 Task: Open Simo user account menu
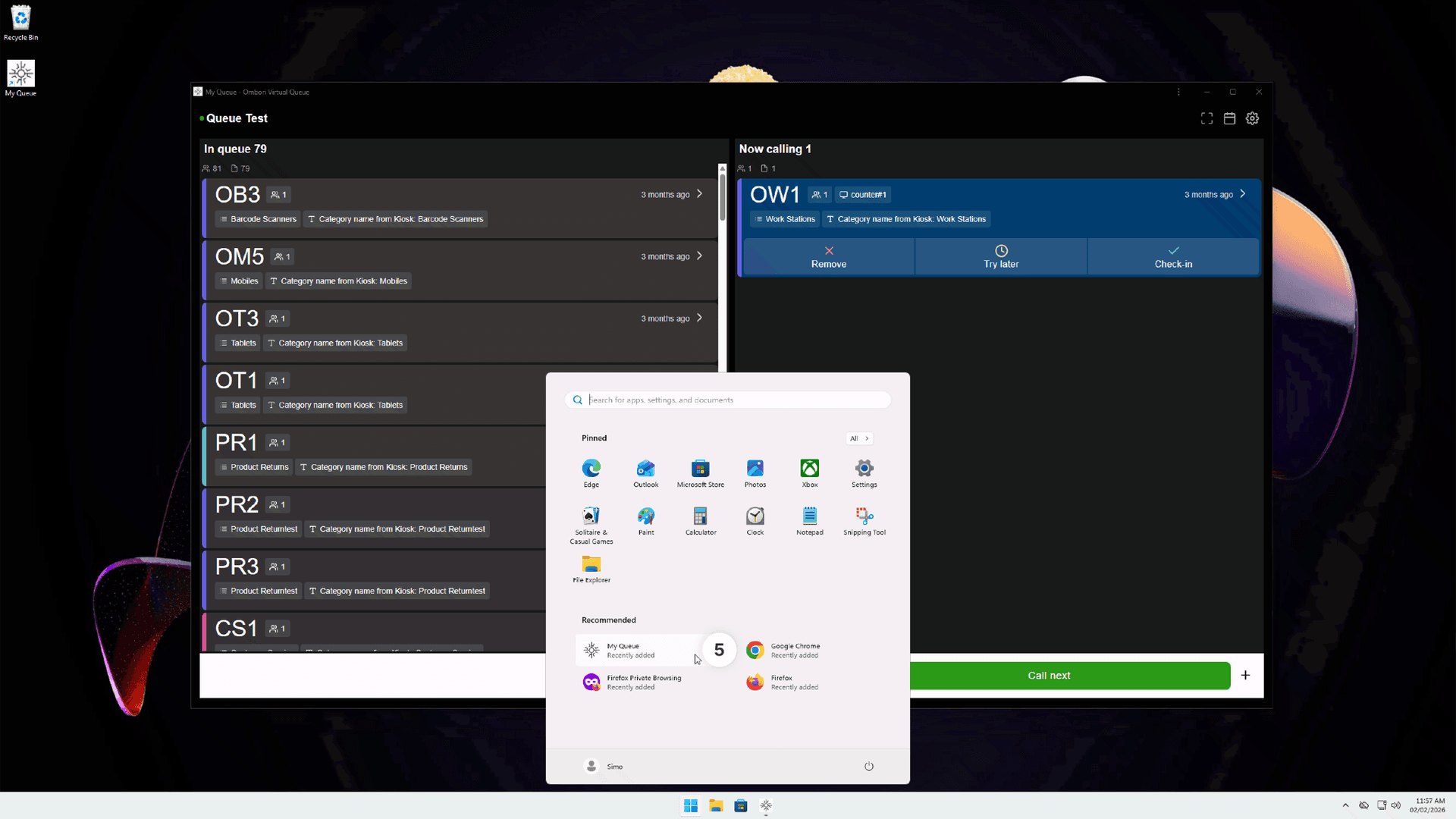pos(604,767)
